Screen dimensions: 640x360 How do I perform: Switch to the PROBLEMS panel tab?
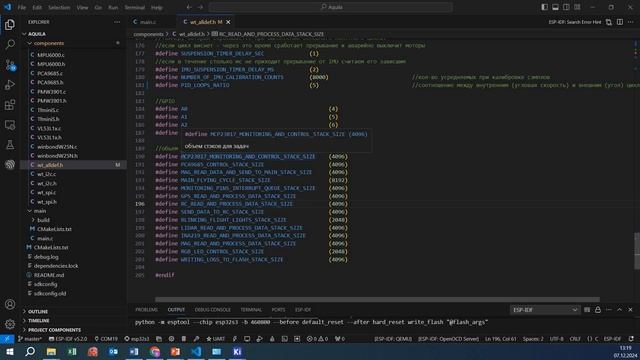click(x=146, y=310)
